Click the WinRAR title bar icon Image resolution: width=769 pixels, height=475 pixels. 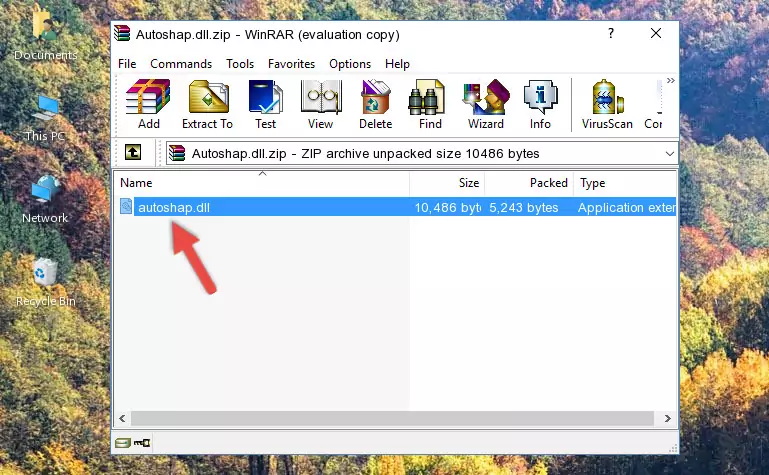pos(122,33)
